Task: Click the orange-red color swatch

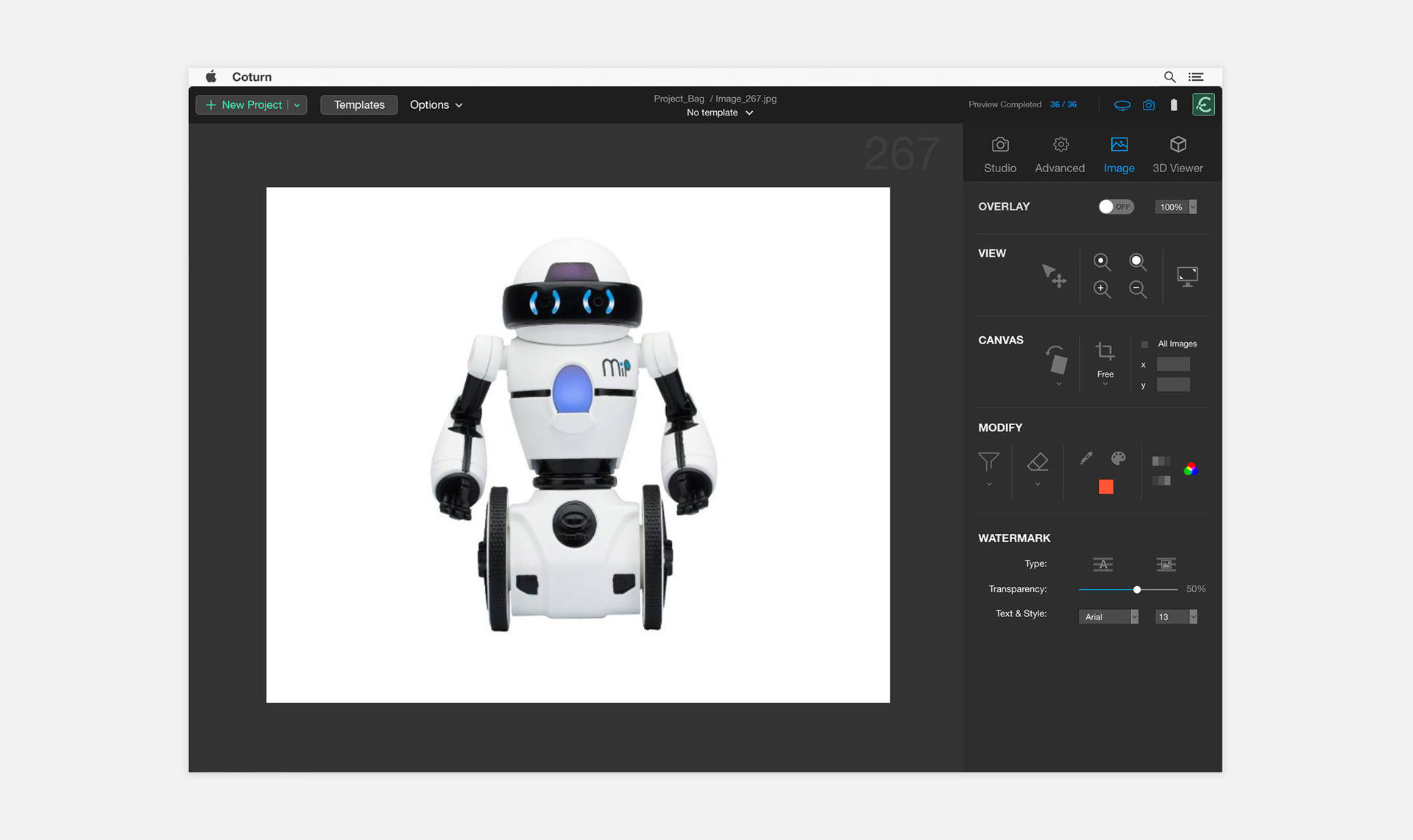Action: (x=1105, y=487)
